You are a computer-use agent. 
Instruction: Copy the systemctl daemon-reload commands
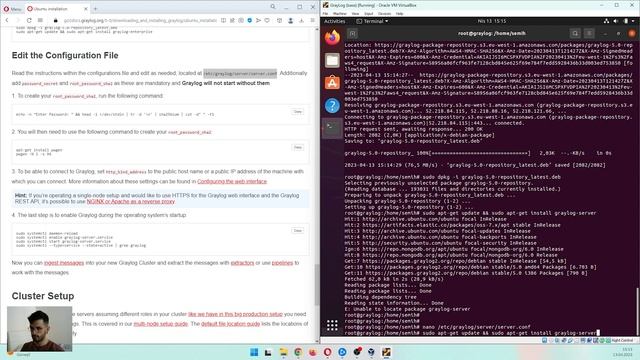[298, 231]
